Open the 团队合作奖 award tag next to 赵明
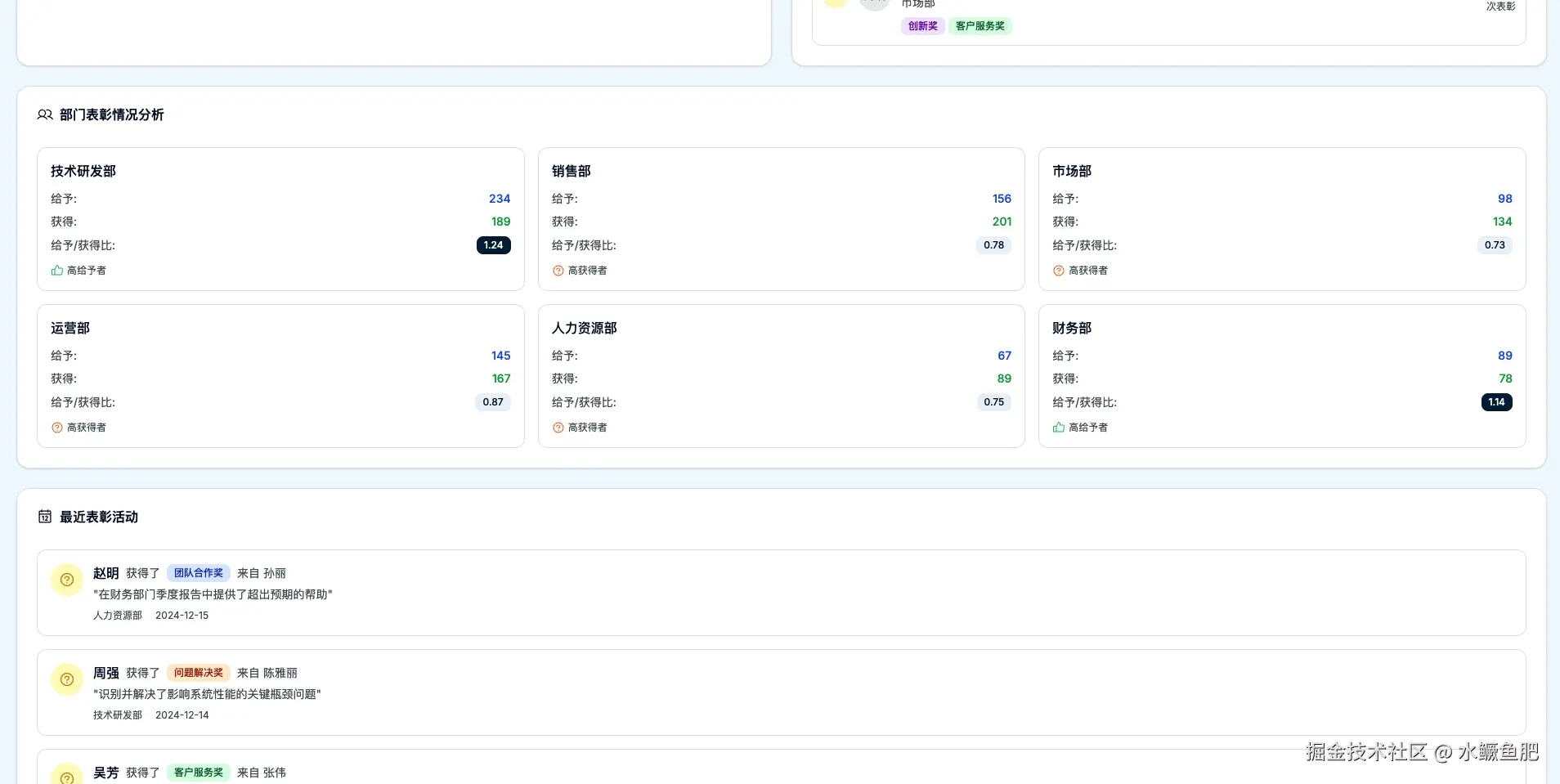1560x784 pixels. (198, 572)
